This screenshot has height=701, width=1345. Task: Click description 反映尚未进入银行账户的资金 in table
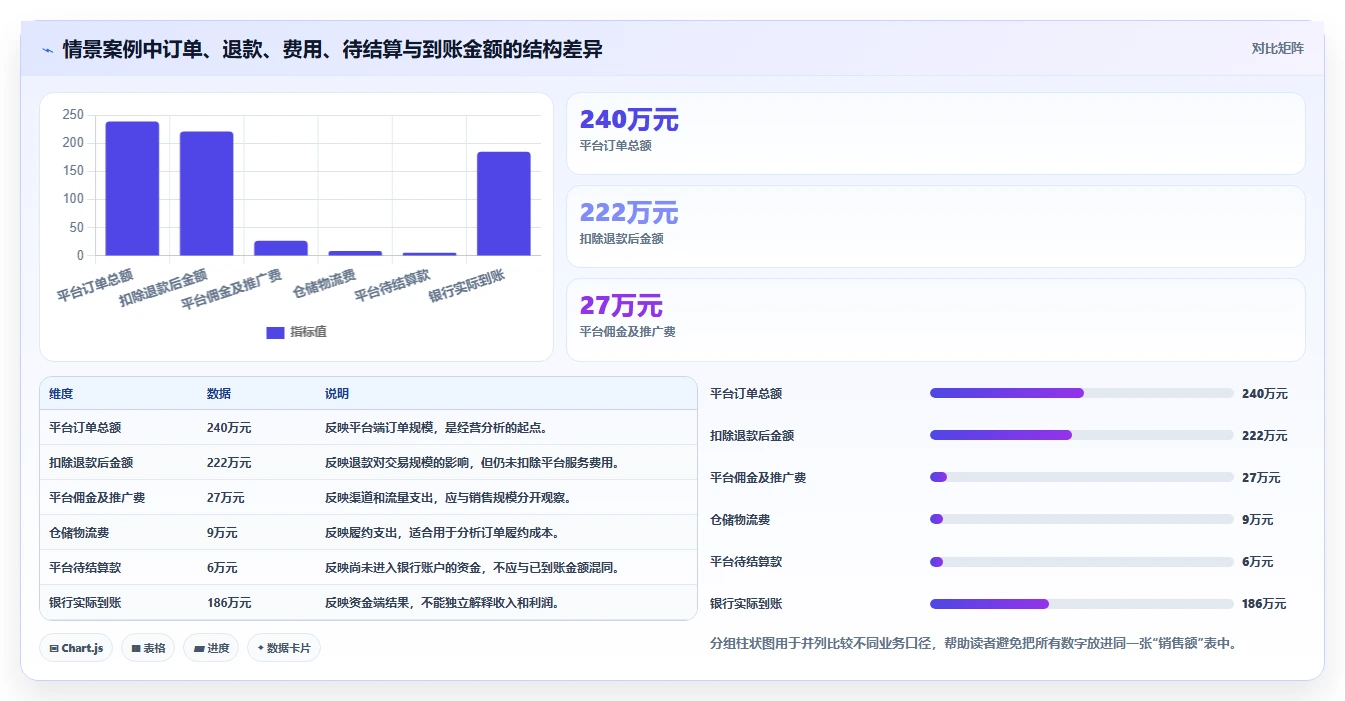473,567
